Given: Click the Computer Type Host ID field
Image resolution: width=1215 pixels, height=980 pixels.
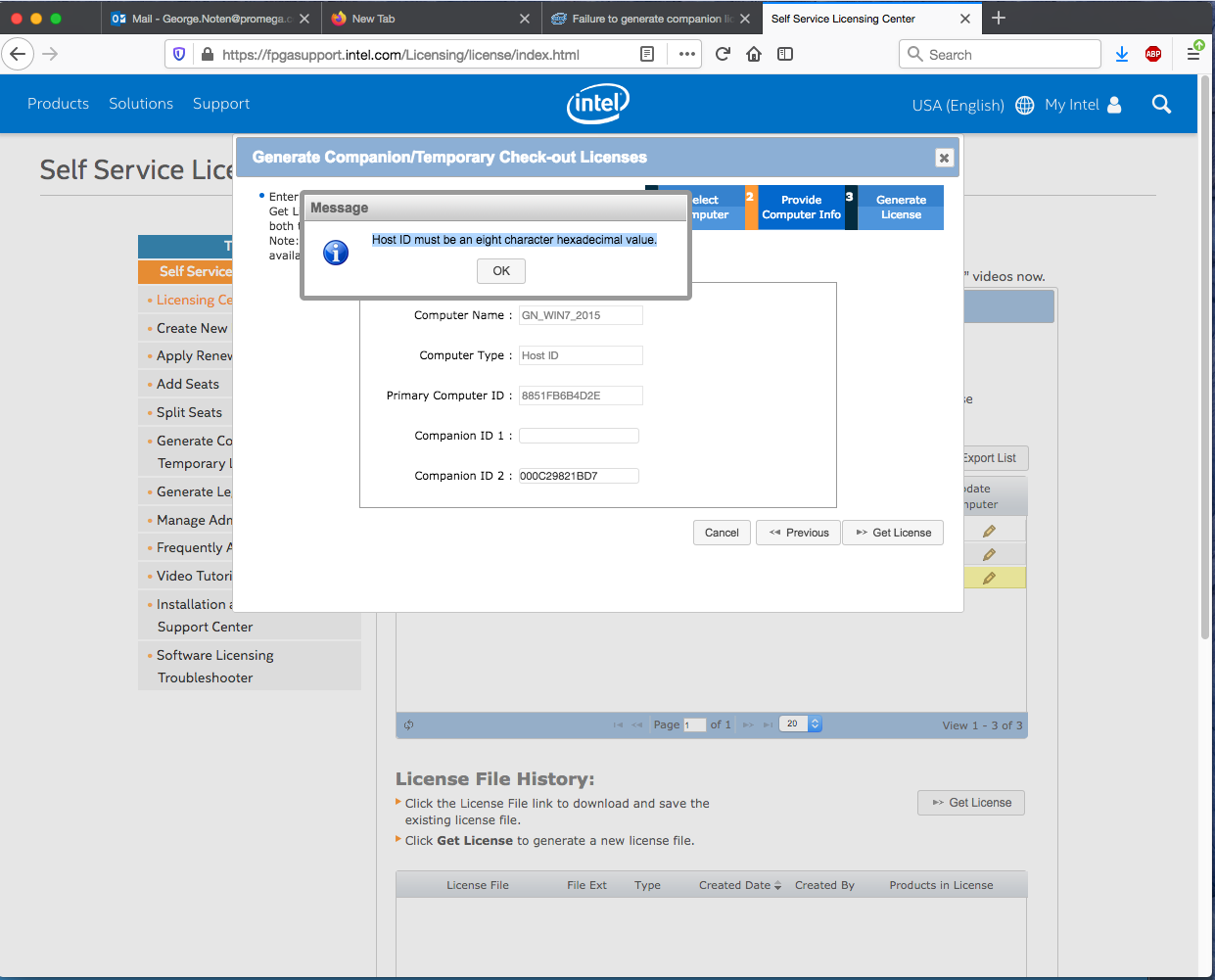Looking at the screenshot, I should [x=581, y=355].
